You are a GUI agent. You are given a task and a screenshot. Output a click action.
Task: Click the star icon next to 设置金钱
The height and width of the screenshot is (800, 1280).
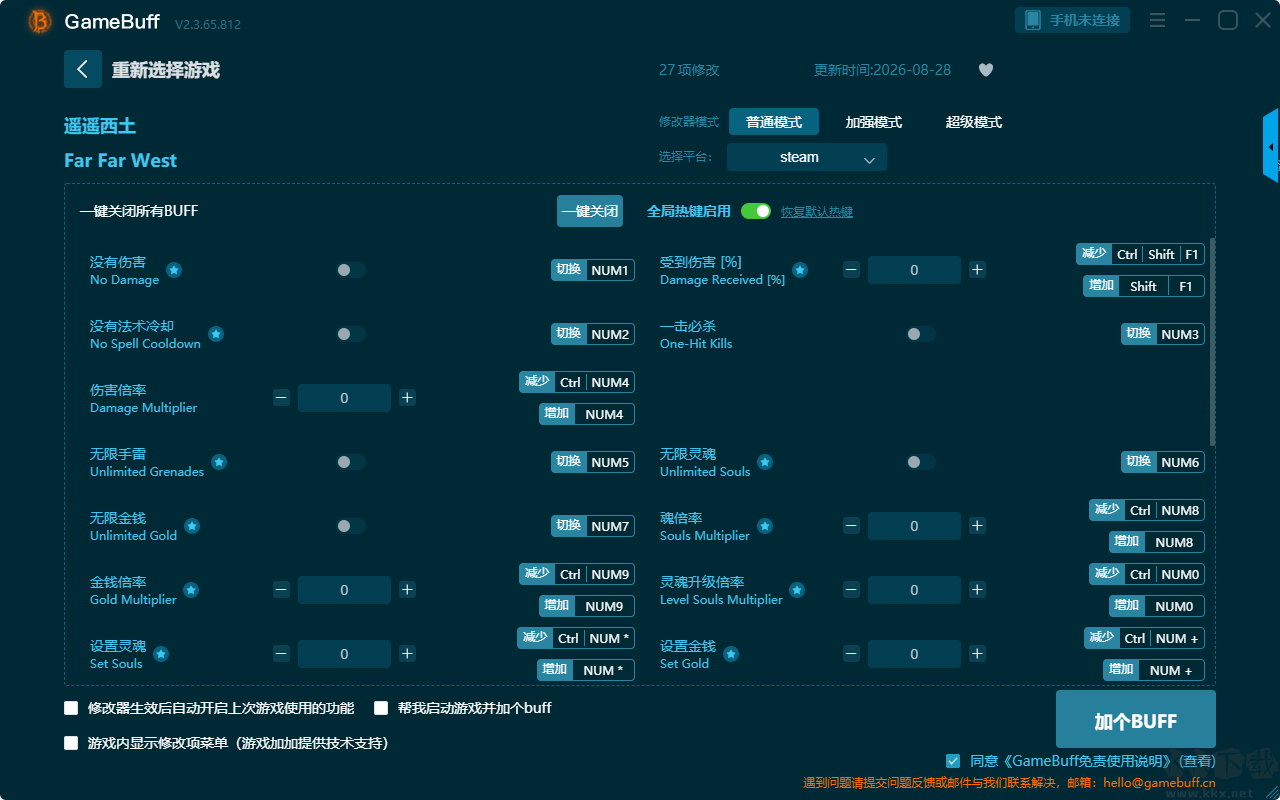click(731, 654)
